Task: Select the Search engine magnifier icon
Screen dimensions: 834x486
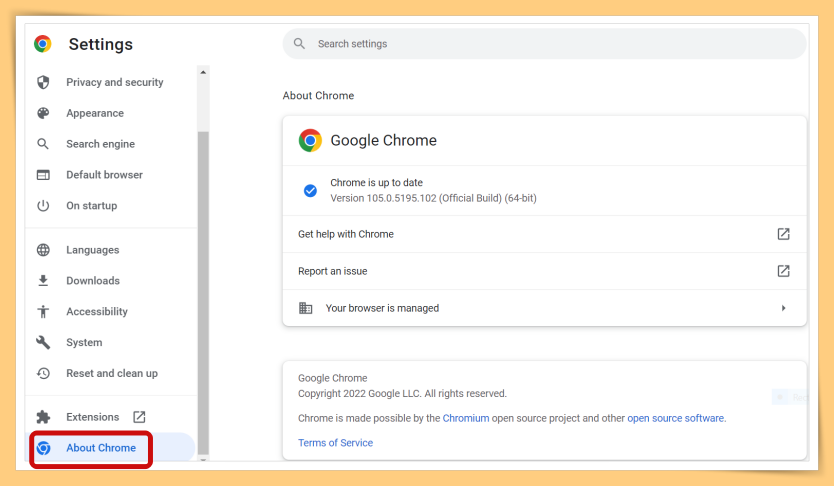Action: (x=43, y=144)
